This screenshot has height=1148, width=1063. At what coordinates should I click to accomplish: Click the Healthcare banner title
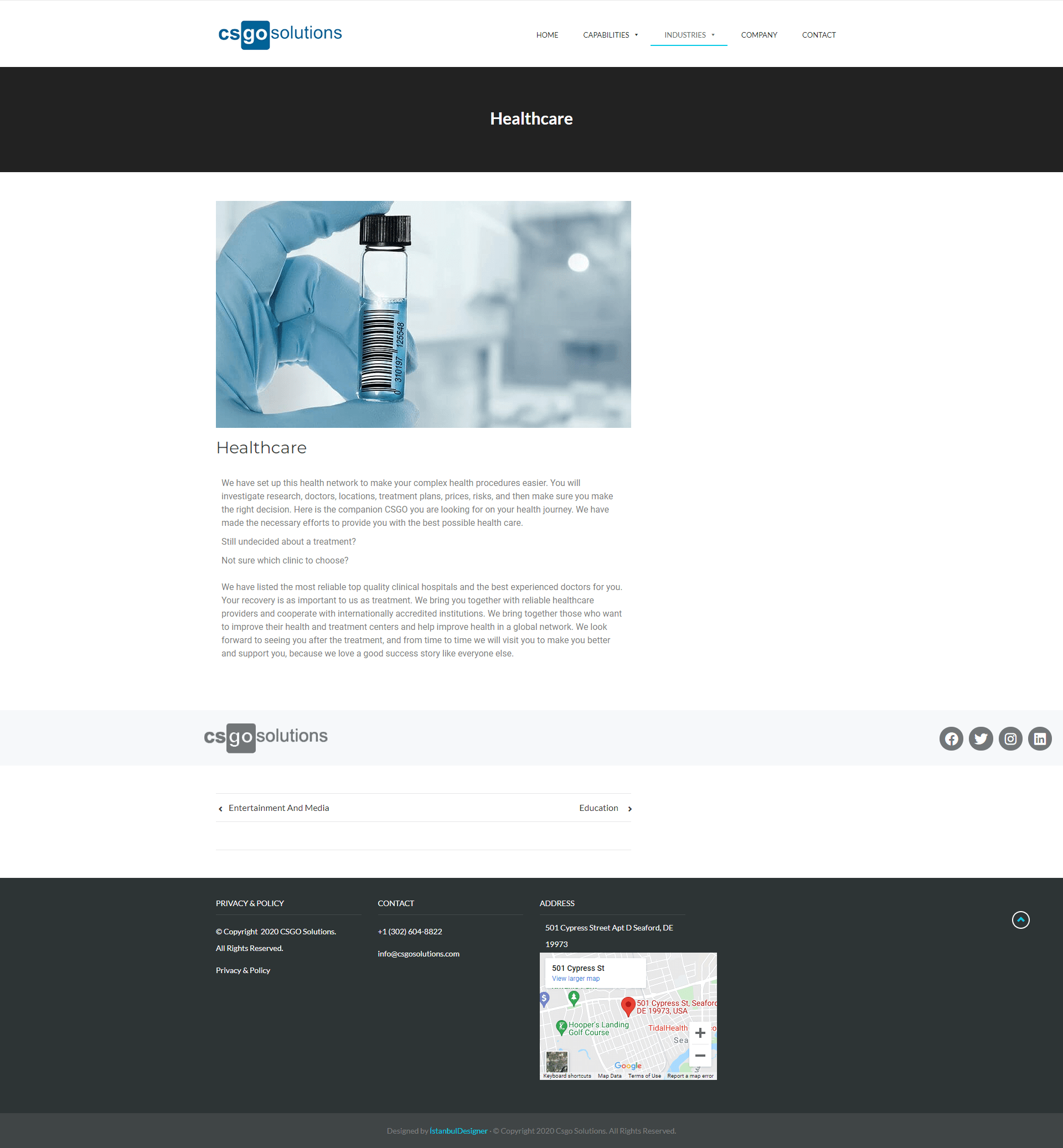point(531,118)
